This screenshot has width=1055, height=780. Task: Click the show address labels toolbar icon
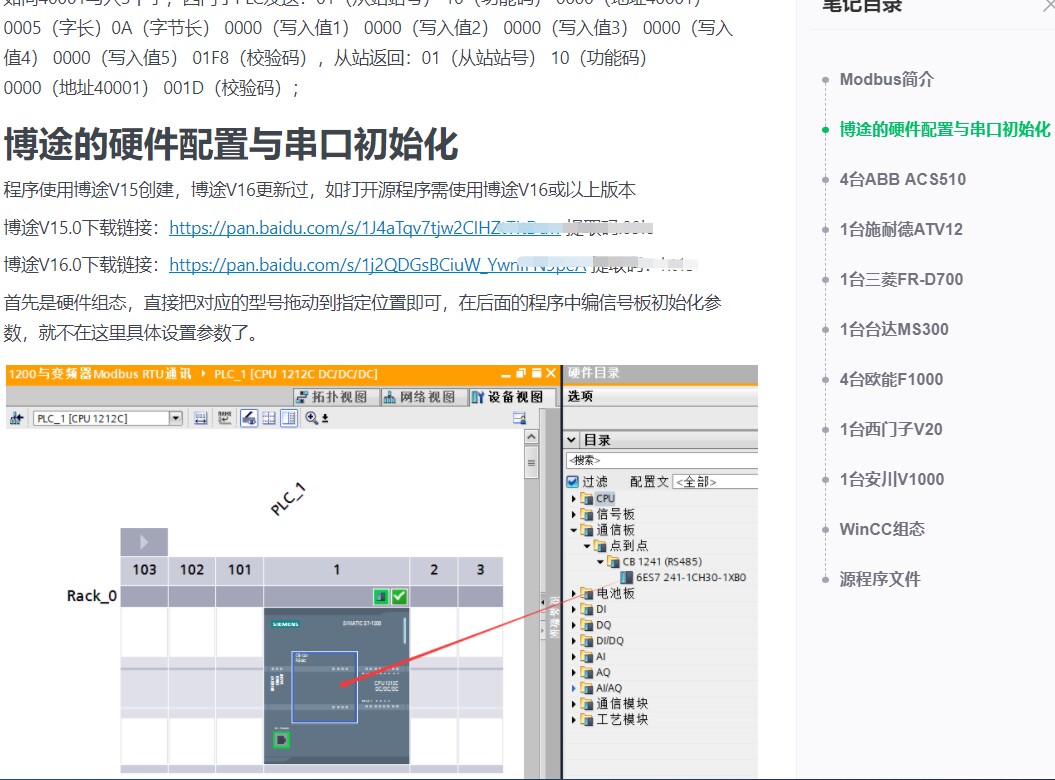click(201, 419)
